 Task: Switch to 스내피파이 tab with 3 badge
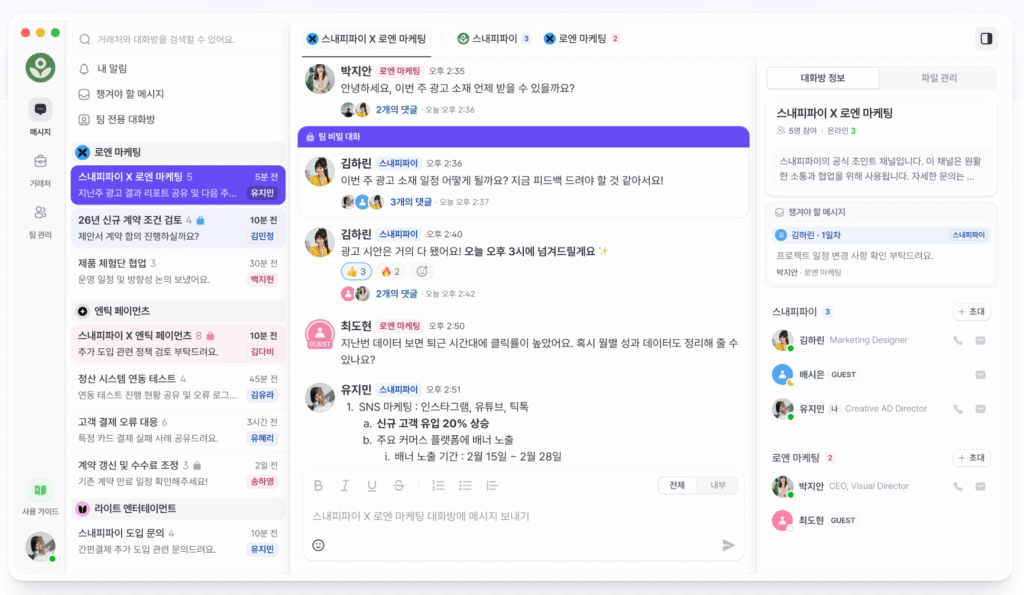[494, 39]
